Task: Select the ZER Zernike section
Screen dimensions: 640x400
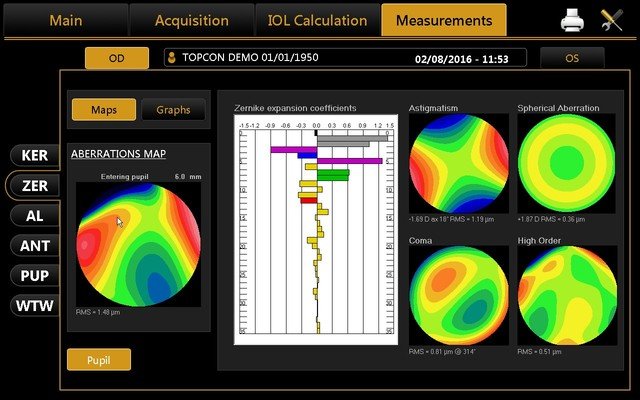Action: 34,186
